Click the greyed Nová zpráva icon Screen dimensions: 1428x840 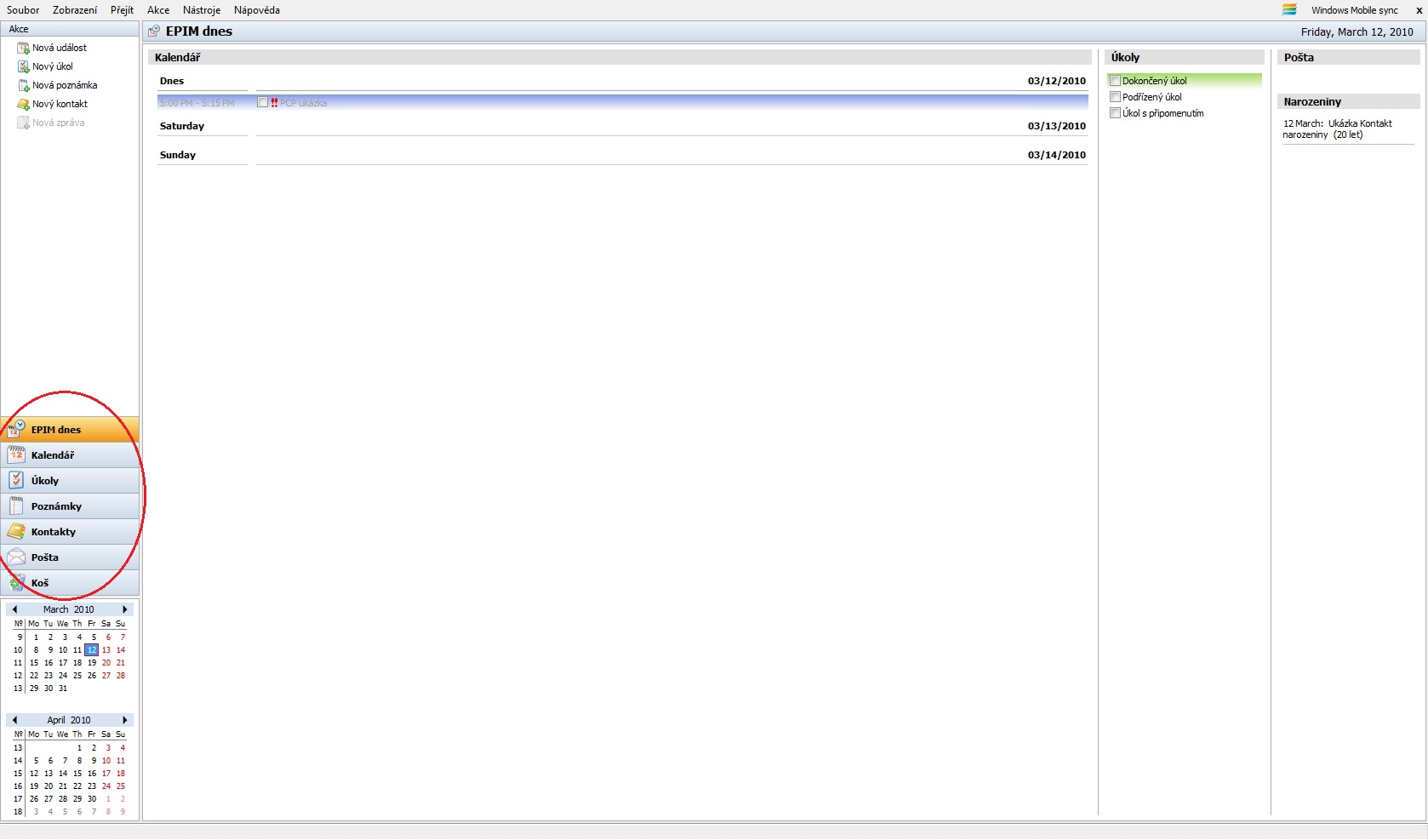coord(24,123)
